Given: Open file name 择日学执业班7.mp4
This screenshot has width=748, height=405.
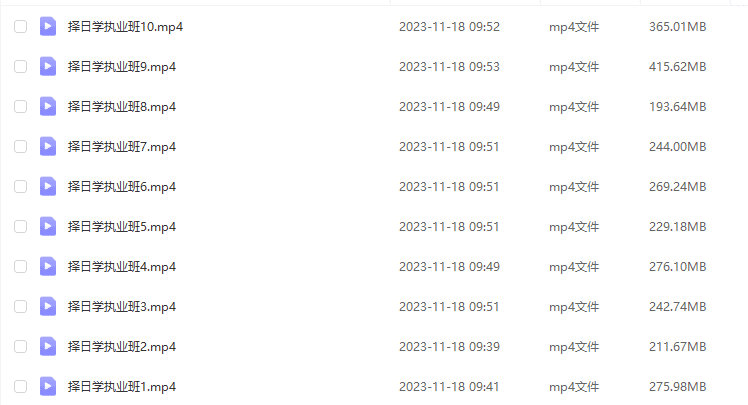Looking at the screenshot, I should pyautogui.click(x=122, y=147).
